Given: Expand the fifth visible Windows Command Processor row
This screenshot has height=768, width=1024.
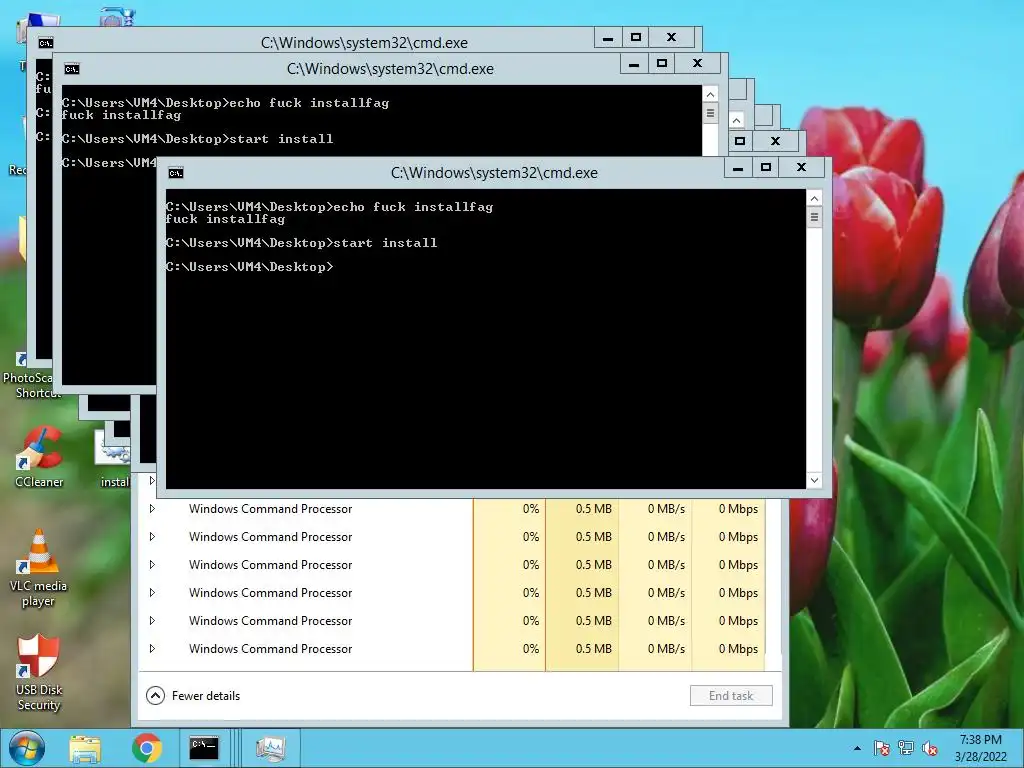Looking at the screenshot, I should (152, 621).
